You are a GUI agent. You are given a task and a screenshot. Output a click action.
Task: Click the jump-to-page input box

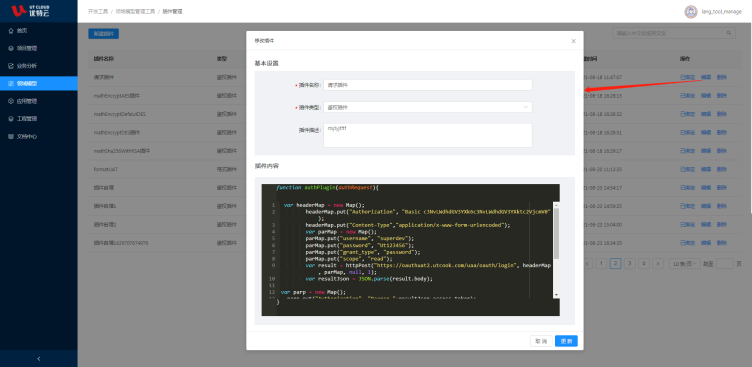[725, 263]
